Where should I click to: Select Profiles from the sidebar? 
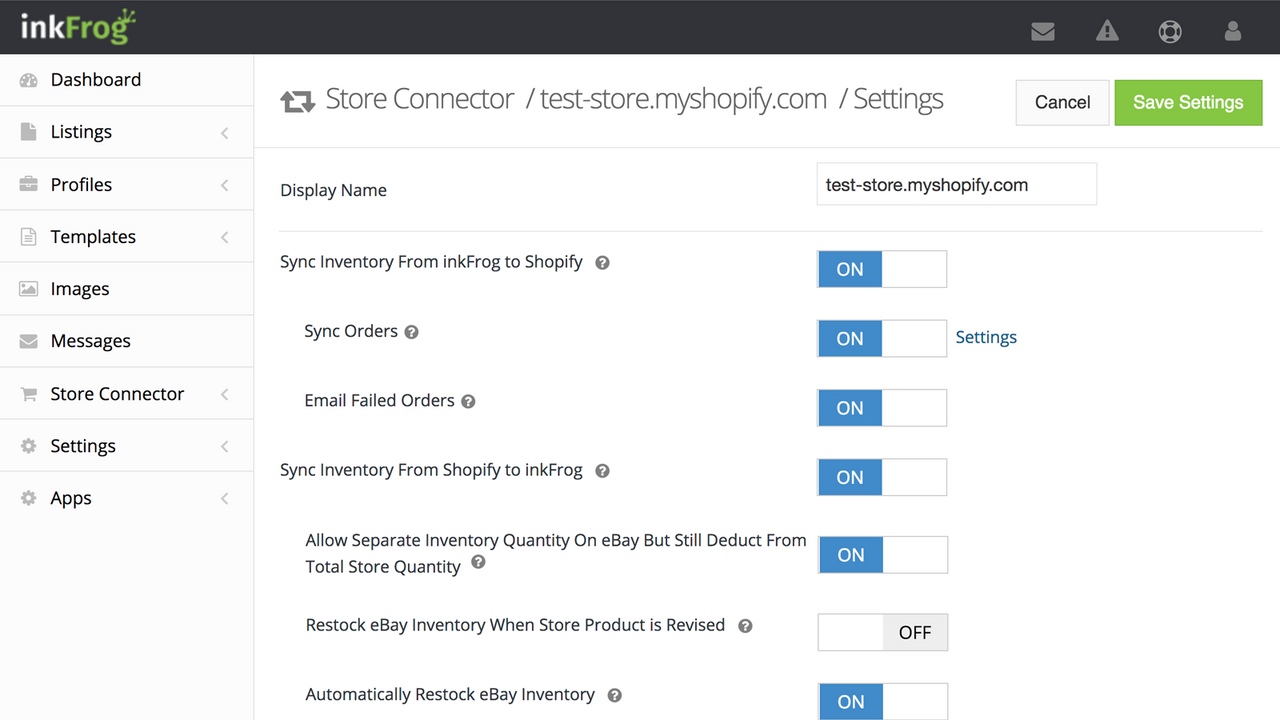[81, 184]
